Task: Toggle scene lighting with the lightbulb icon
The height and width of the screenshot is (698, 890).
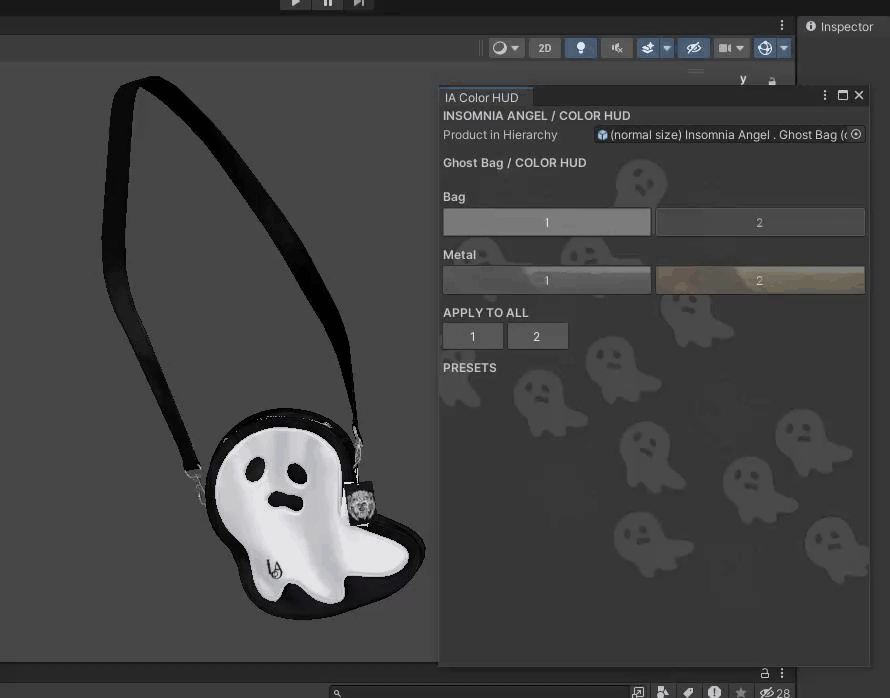Action: [x=581, y=48]
